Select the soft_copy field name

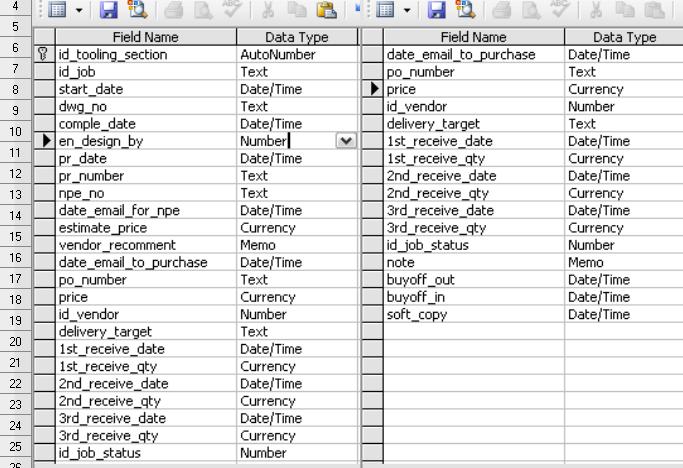pos(416,315)
